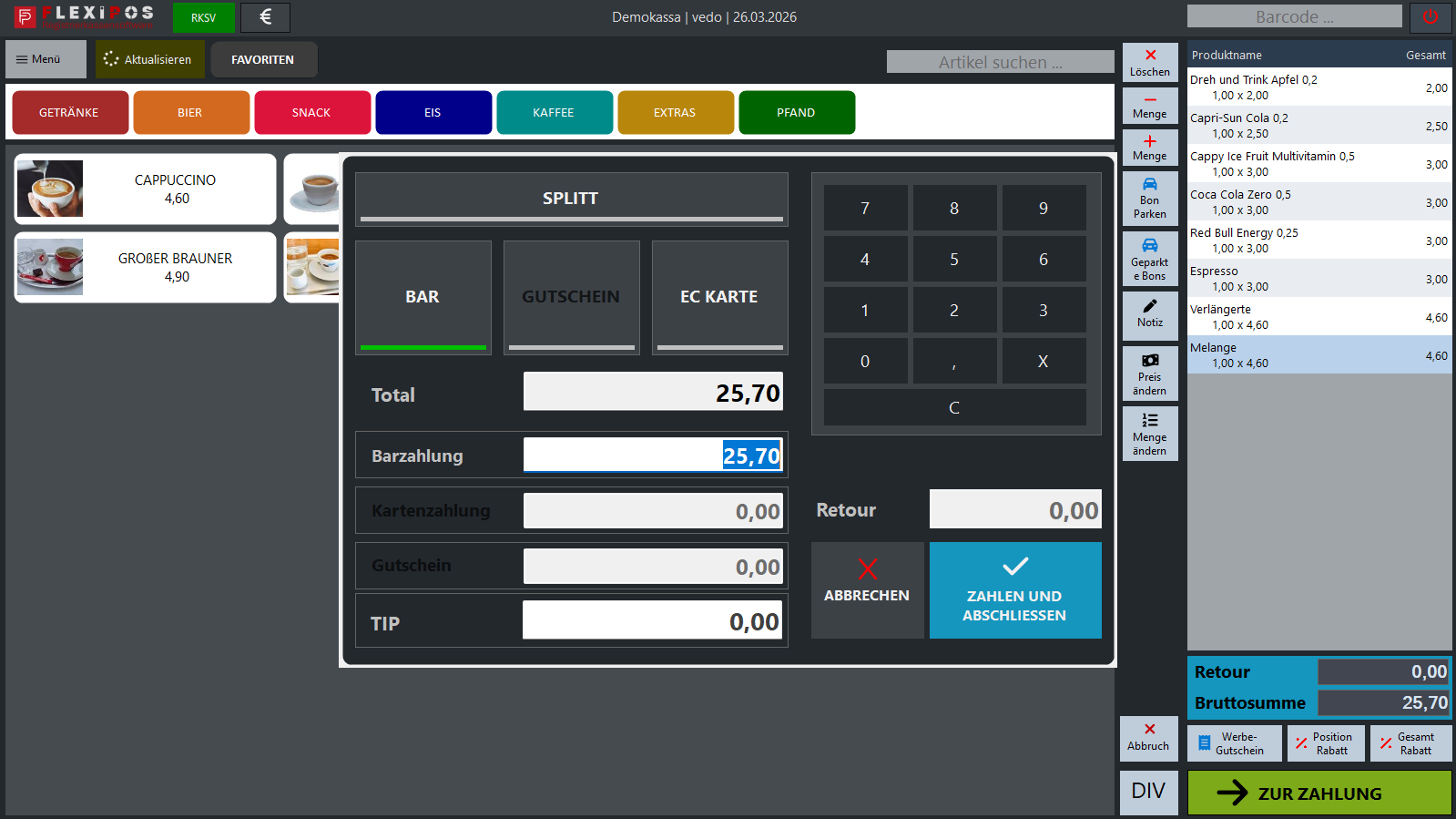Image resolution: width=1456 pixels, height=819 pixels.
Task: Switch to the GETRÄNKE category tab
Action: pyautogui.click(x=69, y=113)
